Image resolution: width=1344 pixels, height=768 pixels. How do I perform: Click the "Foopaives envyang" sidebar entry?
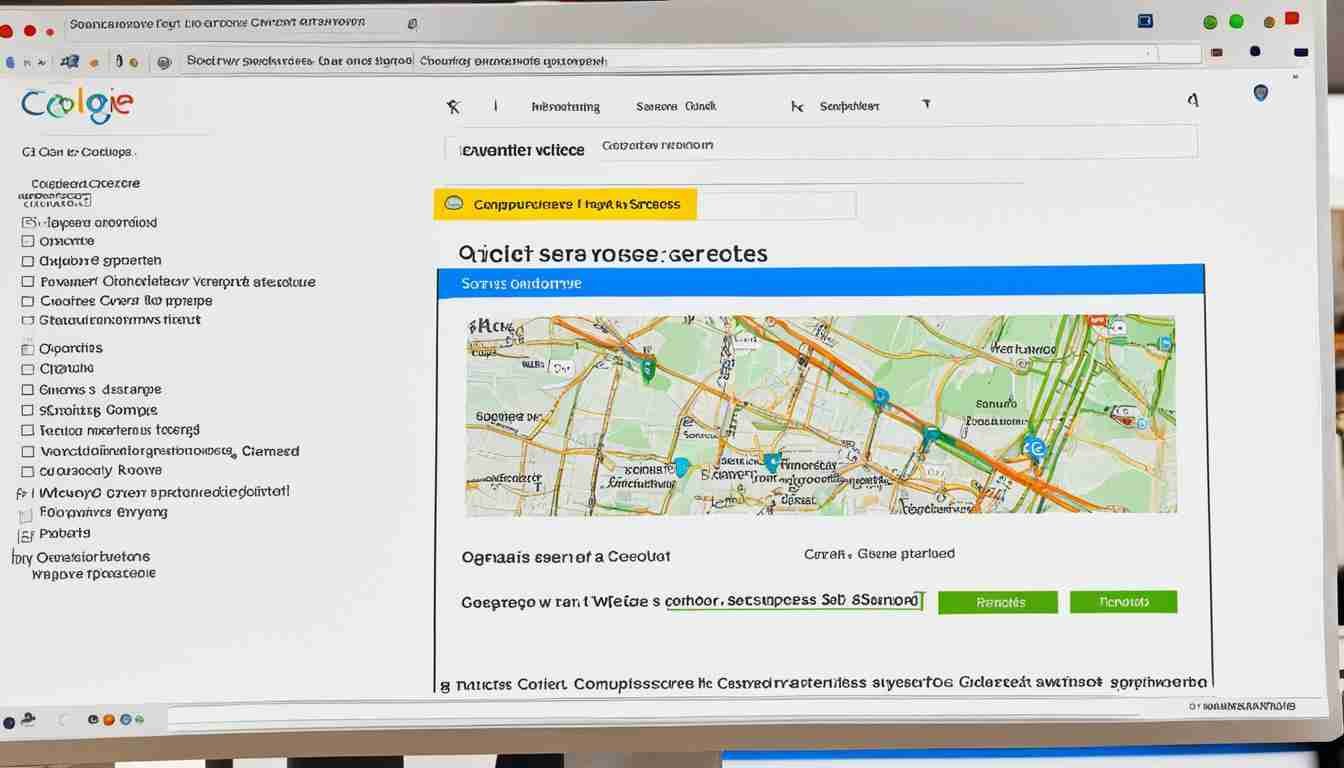click(103, 512)
